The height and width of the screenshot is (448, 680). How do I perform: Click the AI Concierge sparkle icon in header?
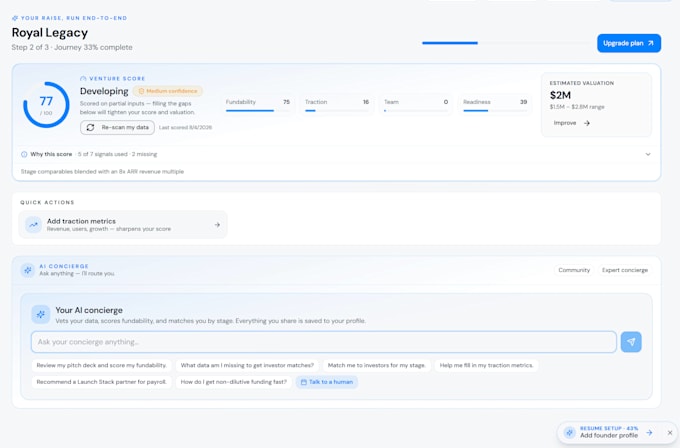click(x=28, y=270)
